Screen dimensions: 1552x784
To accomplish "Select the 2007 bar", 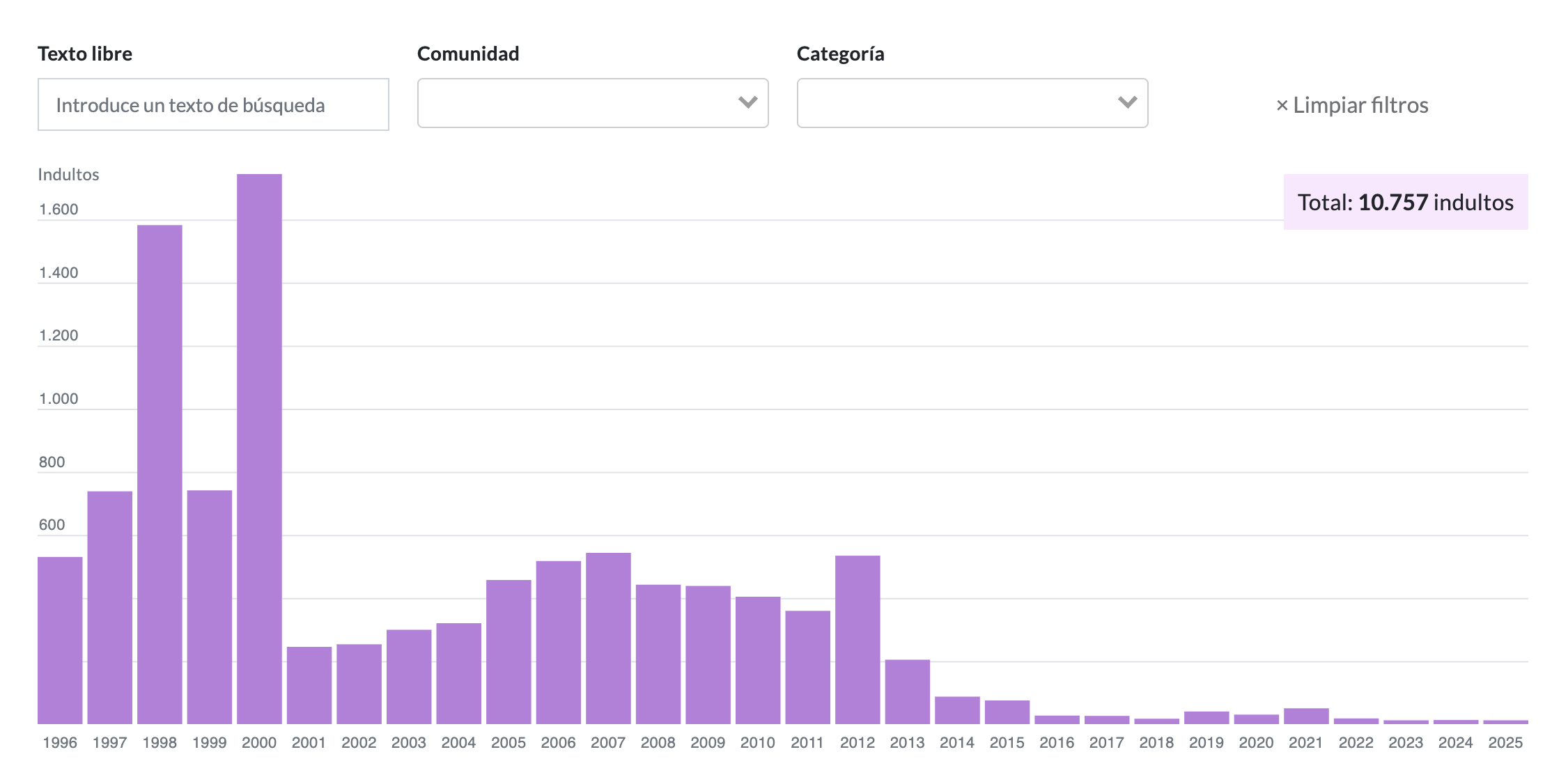I will tap(608, 638).
